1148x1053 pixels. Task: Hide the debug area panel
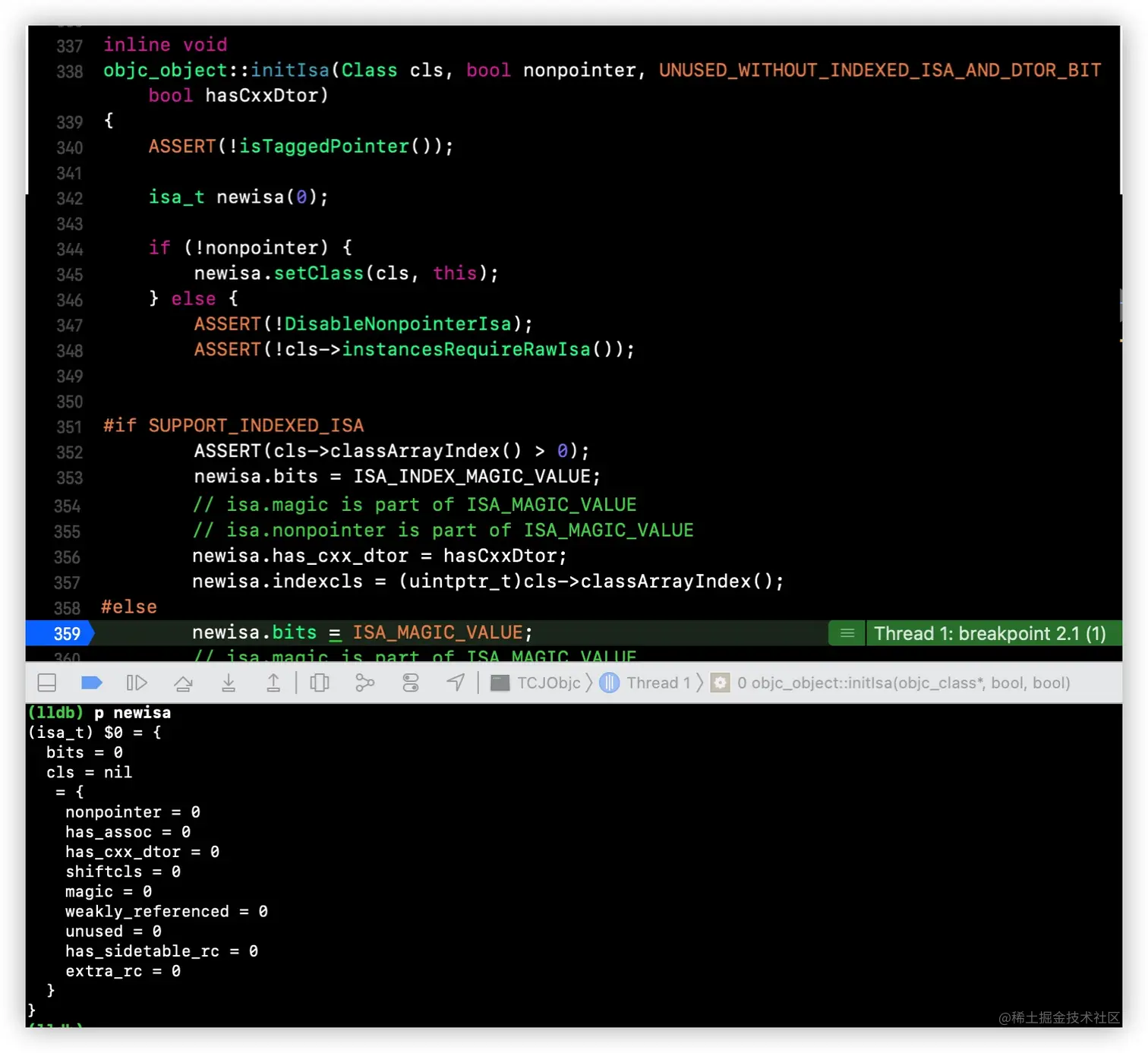[x=47, y=683]
